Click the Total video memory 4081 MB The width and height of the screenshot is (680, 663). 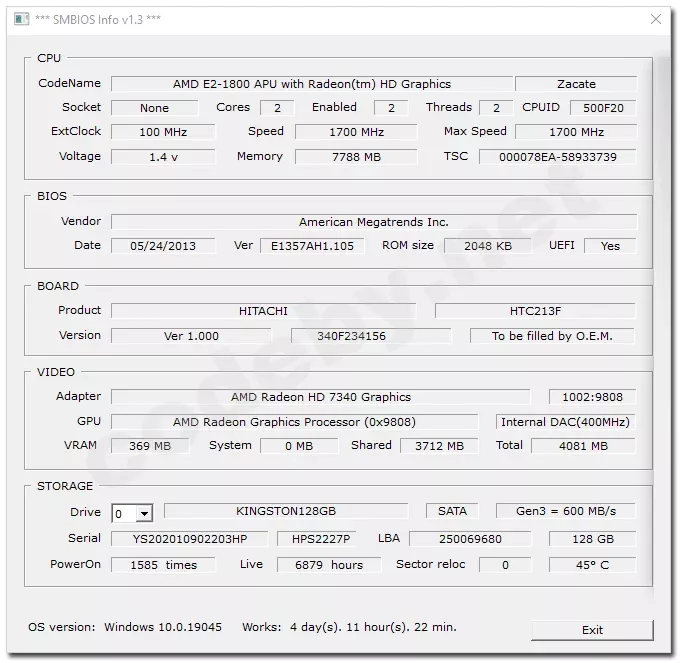[583, 446]
